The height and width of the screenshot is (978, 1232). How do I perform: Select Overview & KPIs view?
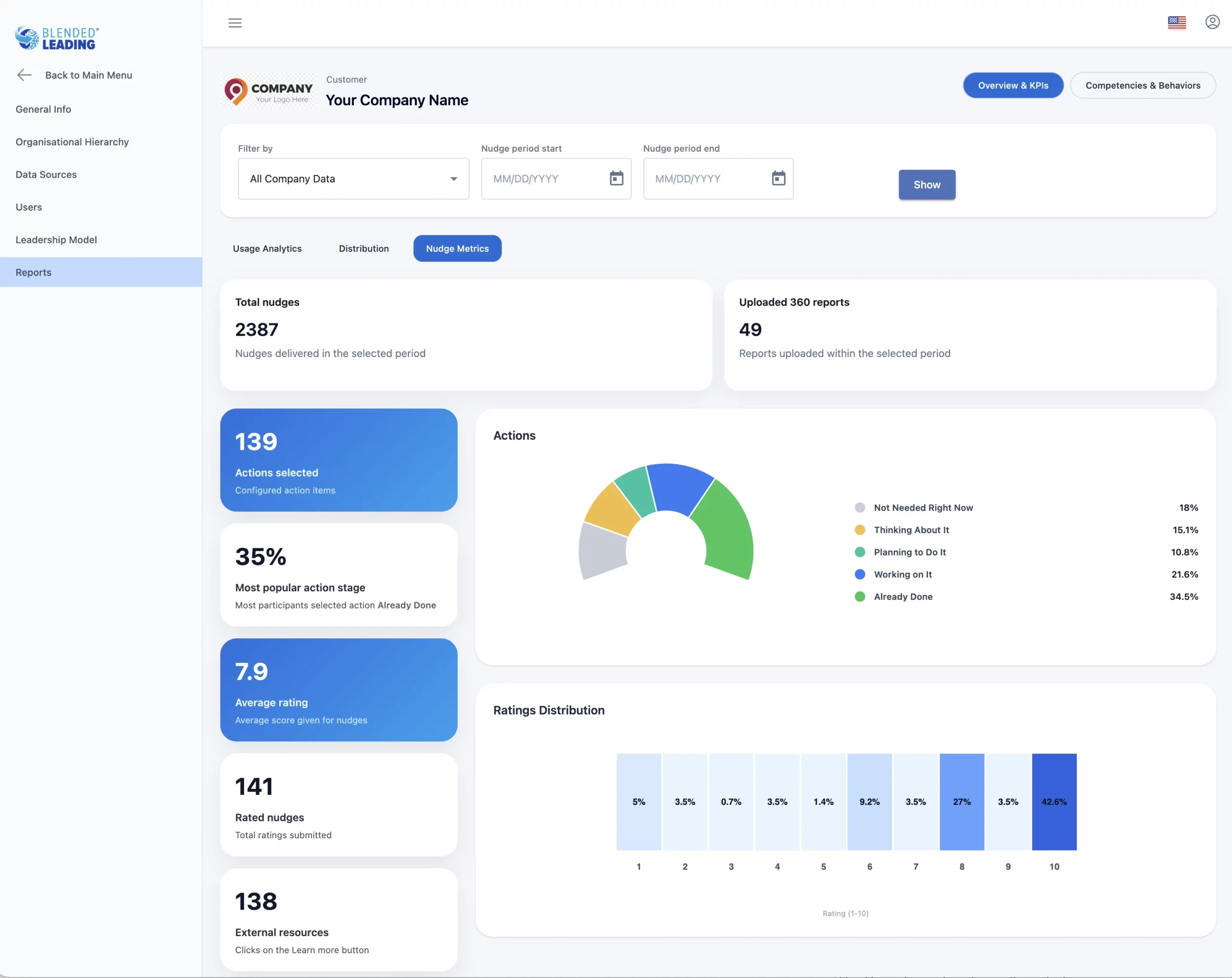[1013, 85]
